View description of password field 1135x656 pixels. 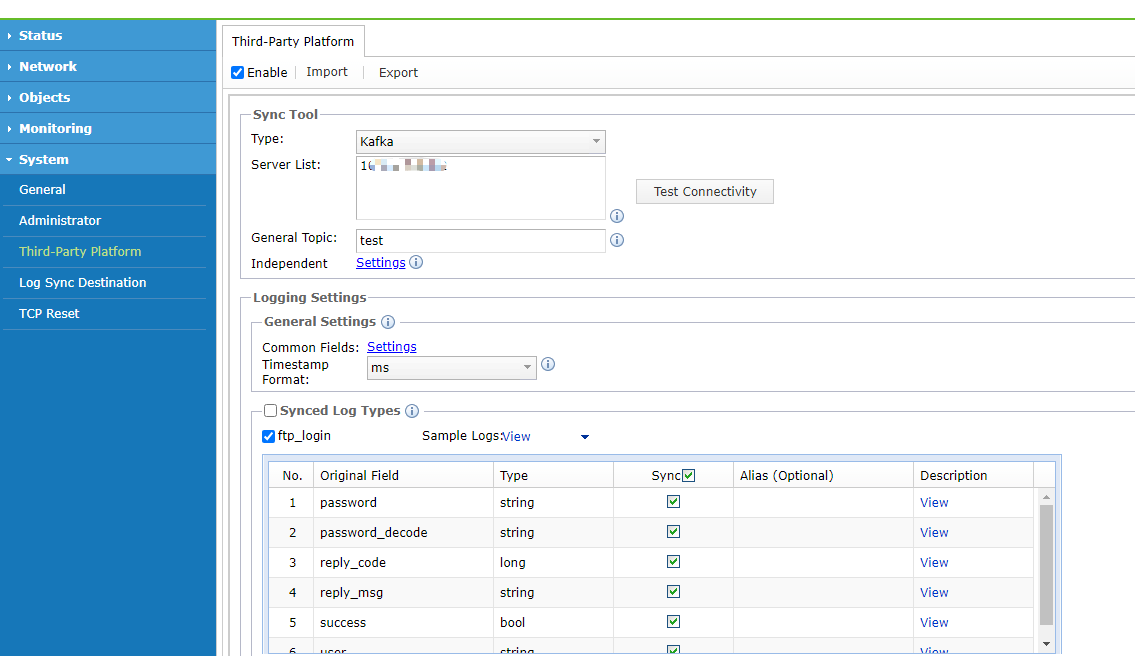click(934, 502)
